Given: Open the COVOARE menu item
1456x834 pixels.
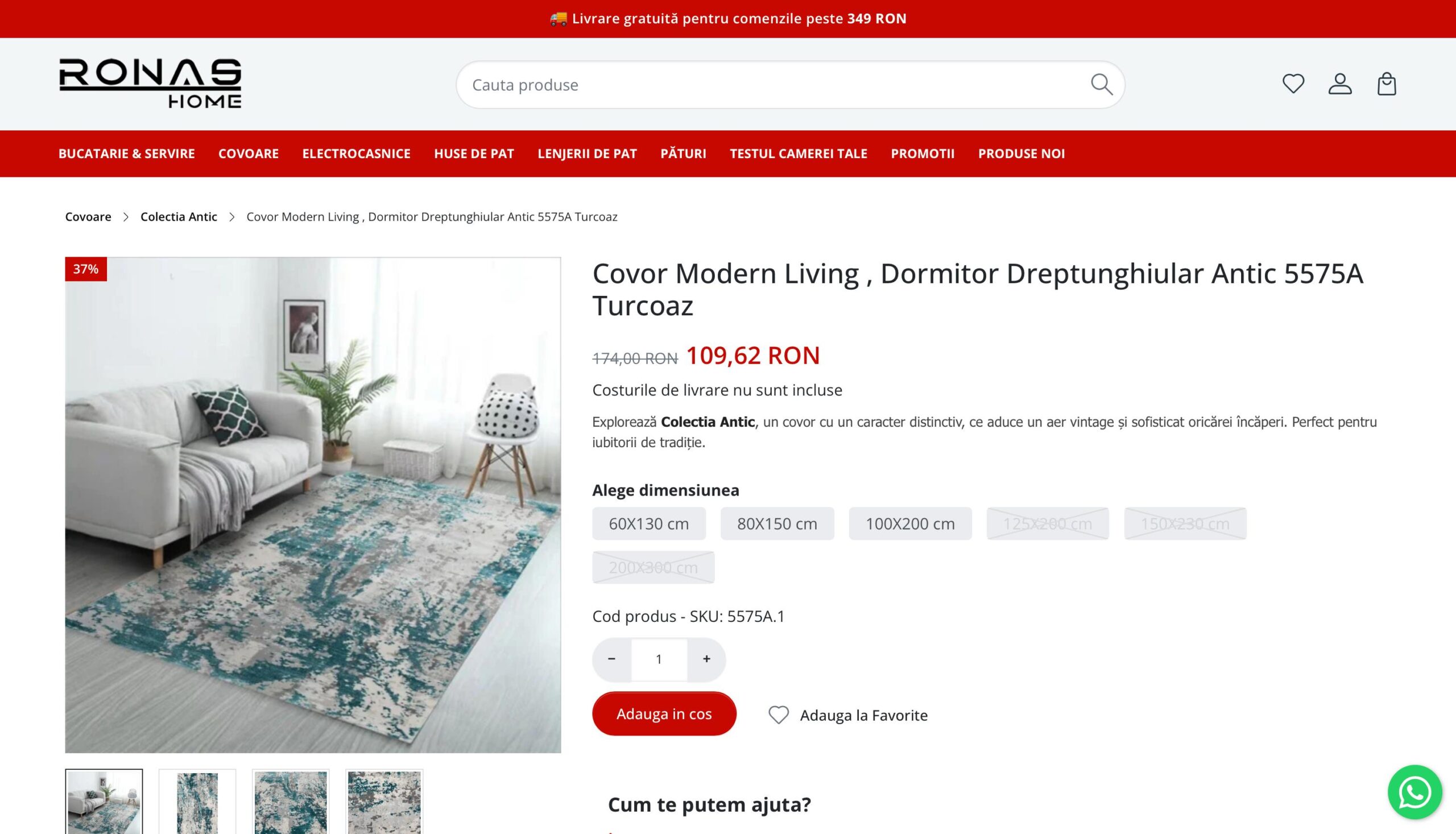Looking at the screenshot, I should click(x=249, y=154).
